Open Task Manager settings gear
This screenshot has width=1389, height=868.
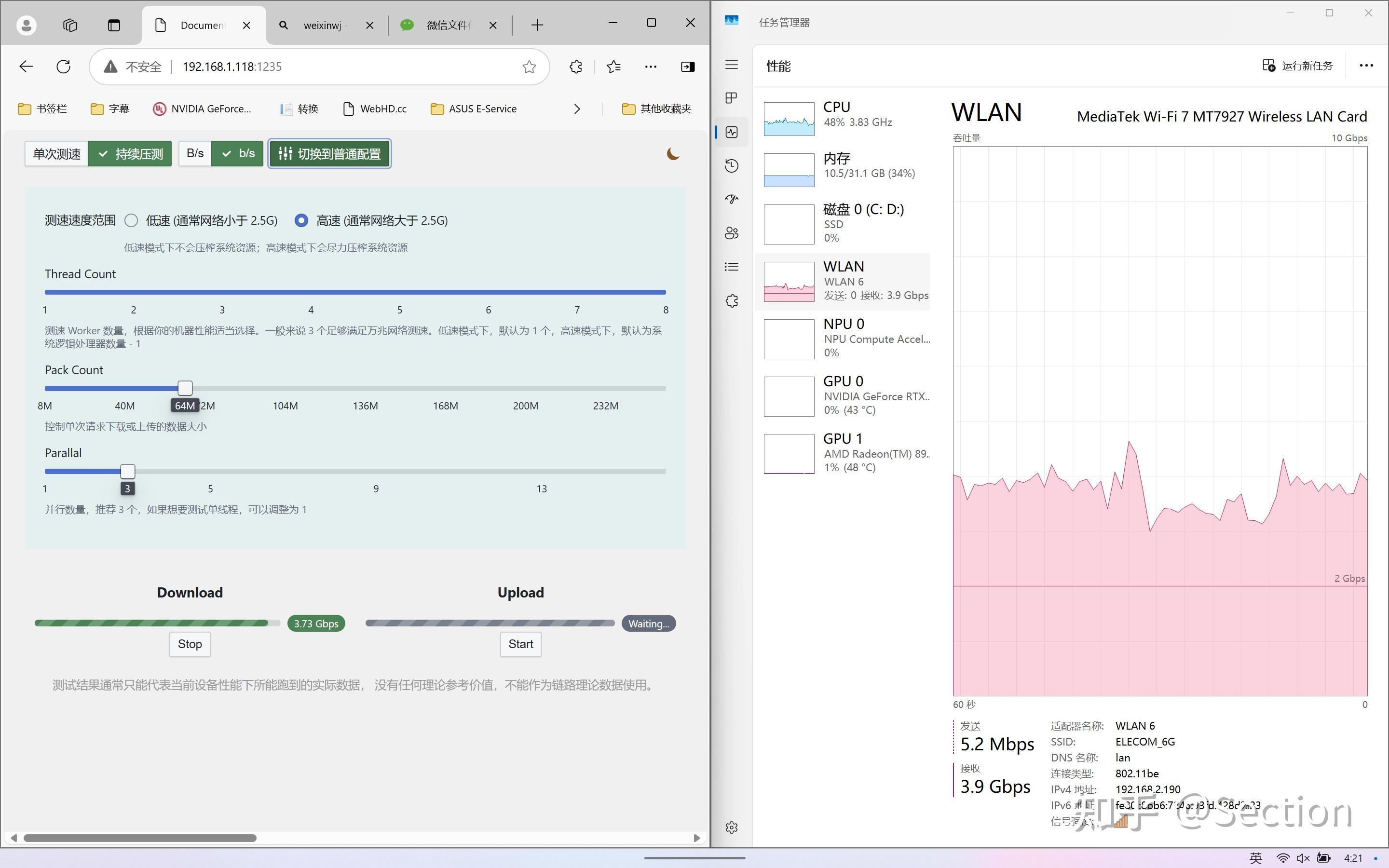click(731, 827)
